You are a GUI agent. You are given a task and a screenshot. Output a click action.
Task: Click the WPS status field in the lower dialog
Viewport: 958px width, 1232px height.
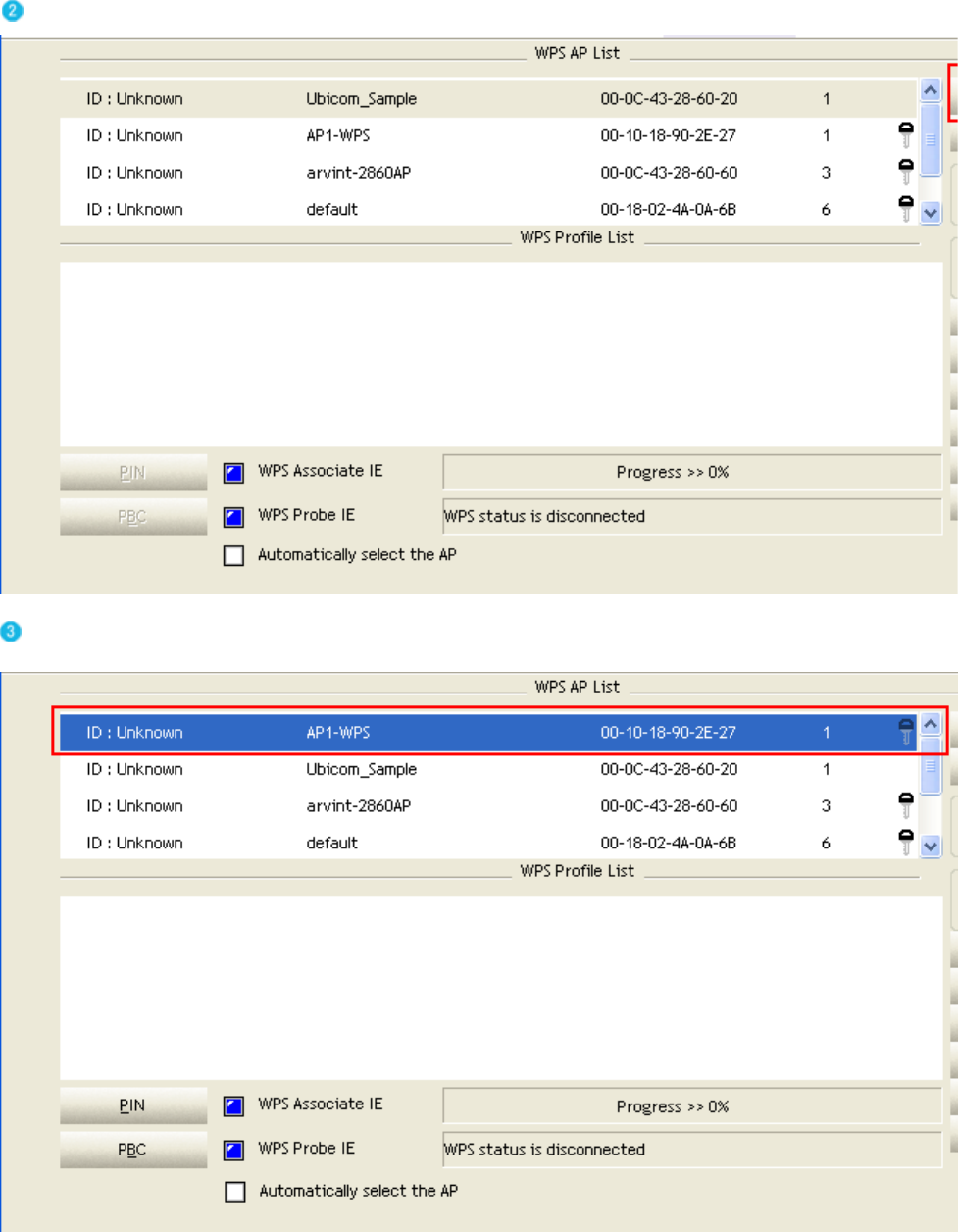tap(692, 1150)
